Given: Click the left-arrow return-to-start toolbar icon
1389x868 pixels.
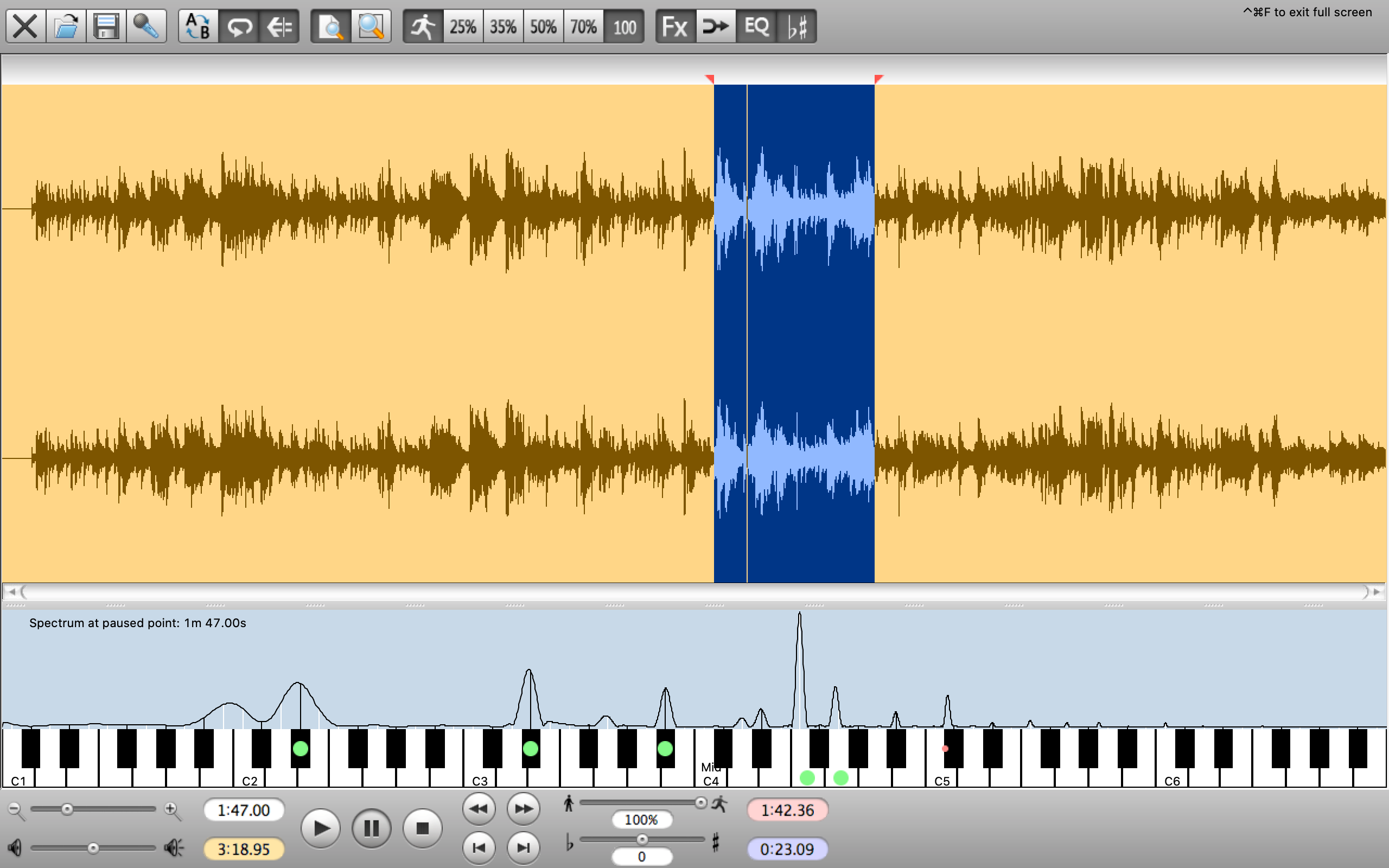Looking at the screenshot, I should (279, 27).
